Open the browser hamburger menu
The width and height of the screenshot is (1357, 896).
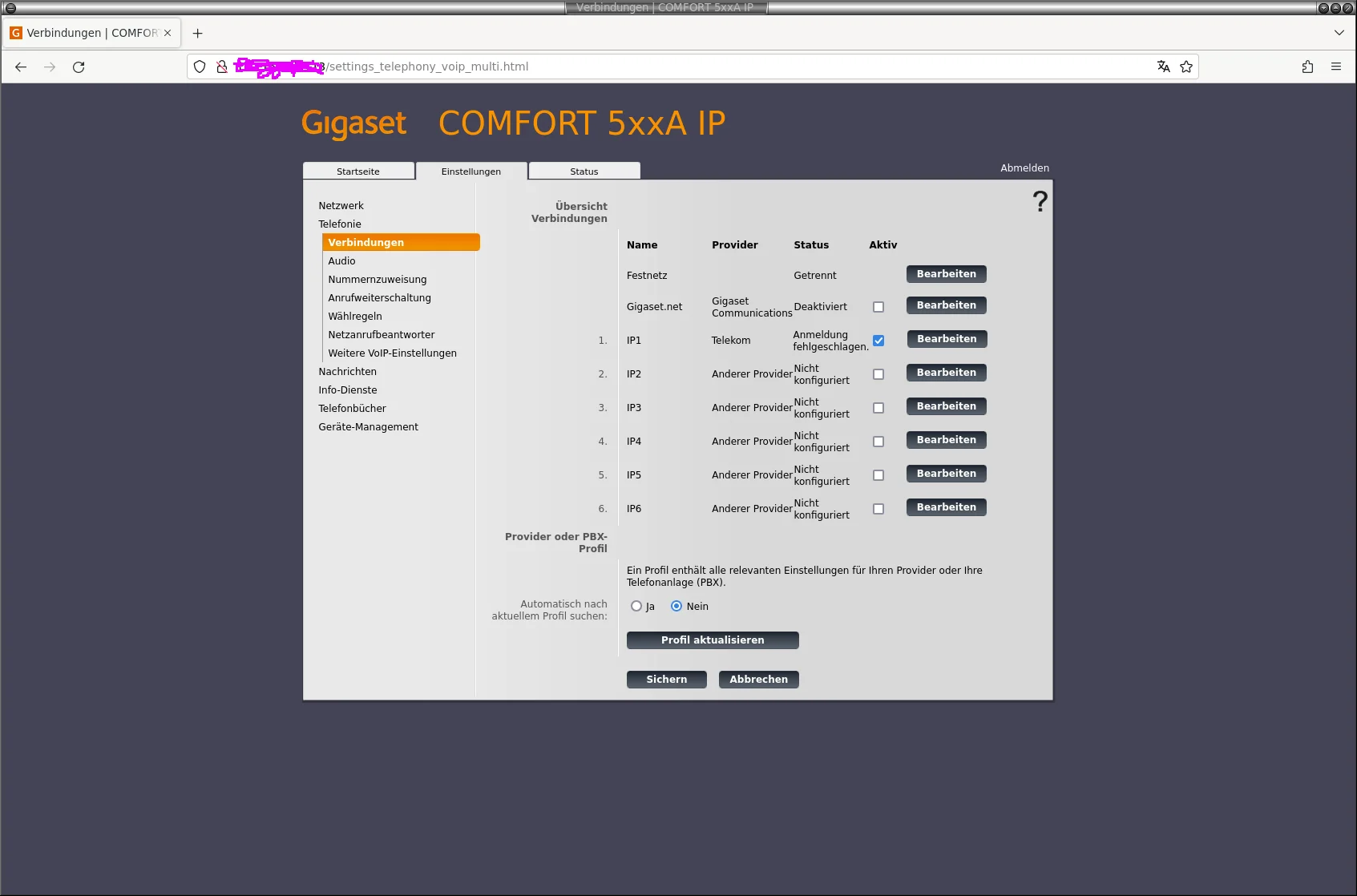1336,67
